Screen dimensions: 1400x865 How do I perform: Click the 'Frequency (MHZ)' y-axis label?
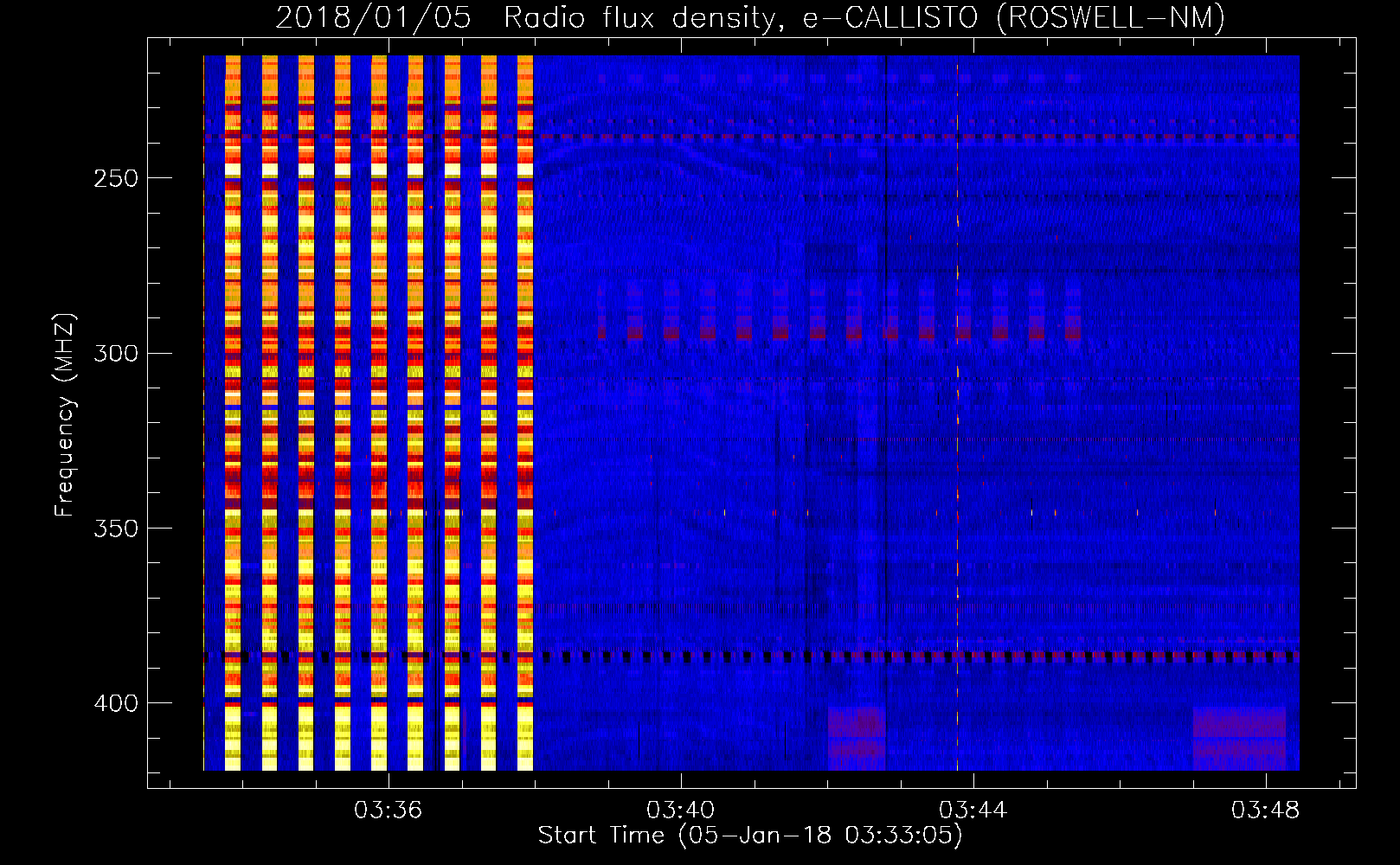65,415
